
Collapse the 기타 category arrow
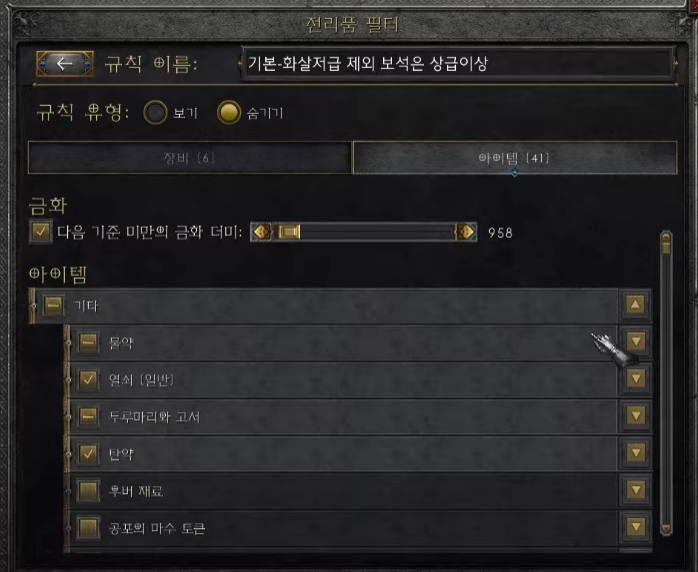tap(635, 305)
